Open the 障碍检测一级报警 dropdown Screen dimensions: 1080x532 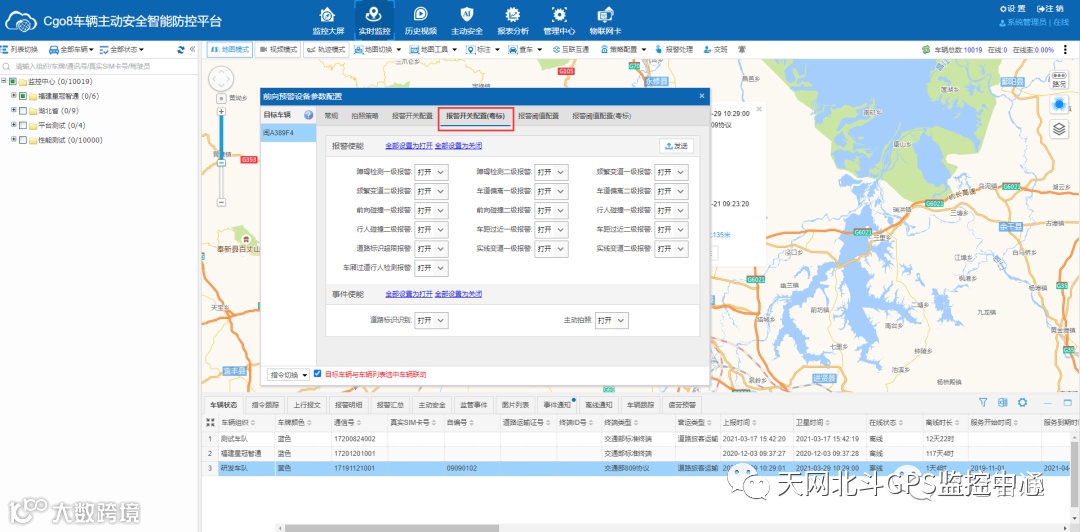432,172
